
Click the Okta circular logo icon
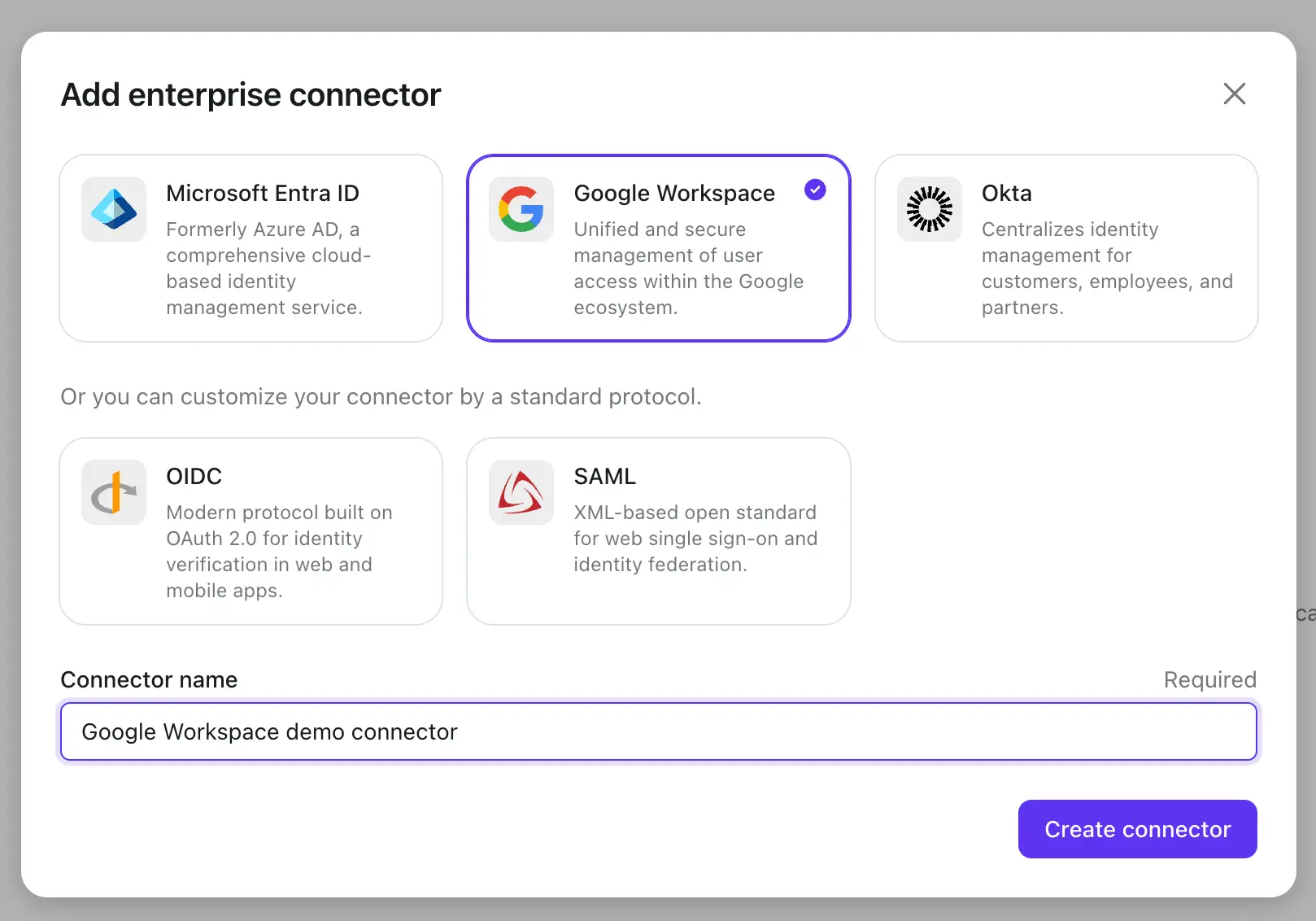929,209
